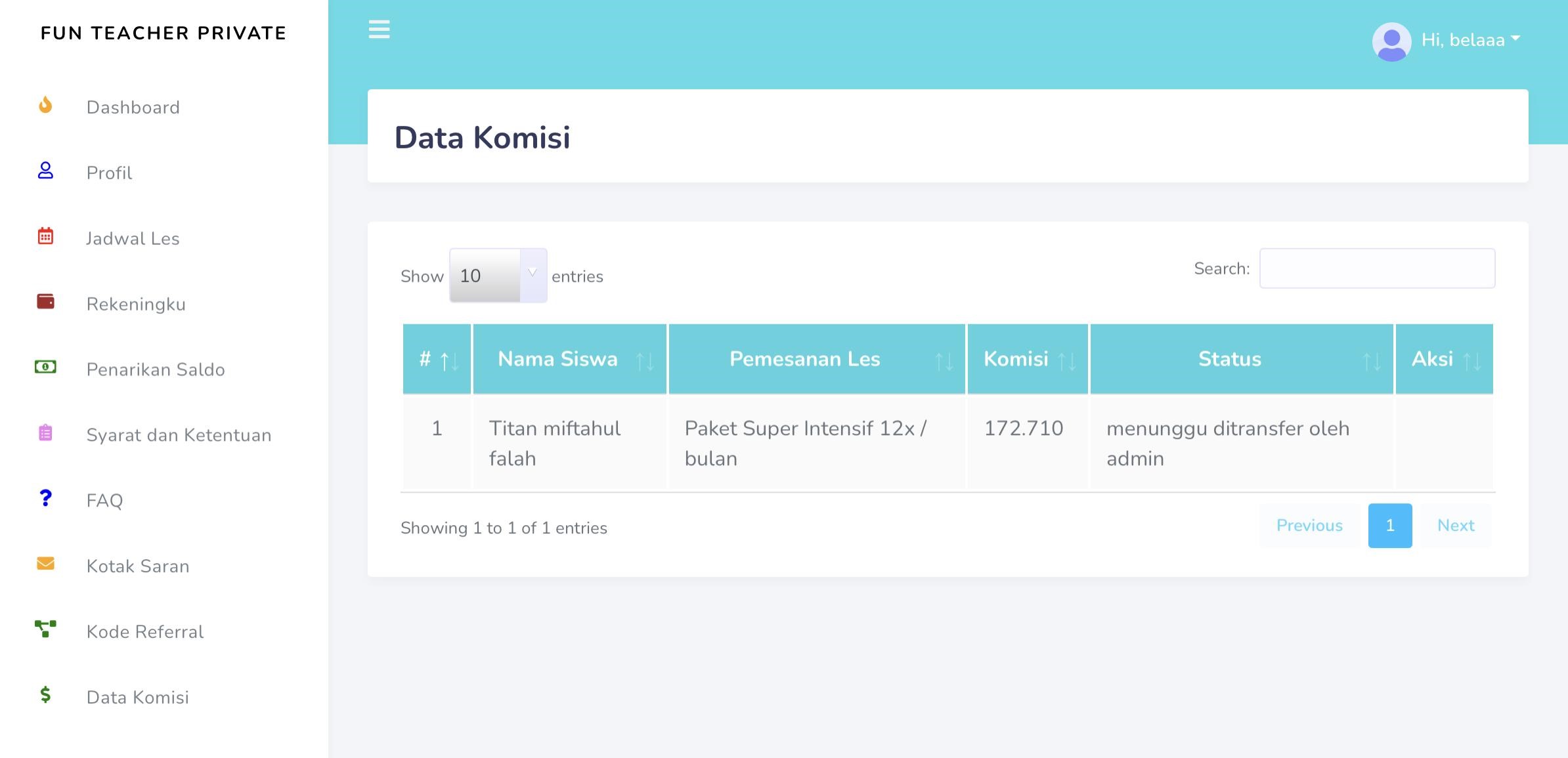Toggle sort order on Pemesanan Les column
Screen dimensions: 1568x758
[816, 359]
